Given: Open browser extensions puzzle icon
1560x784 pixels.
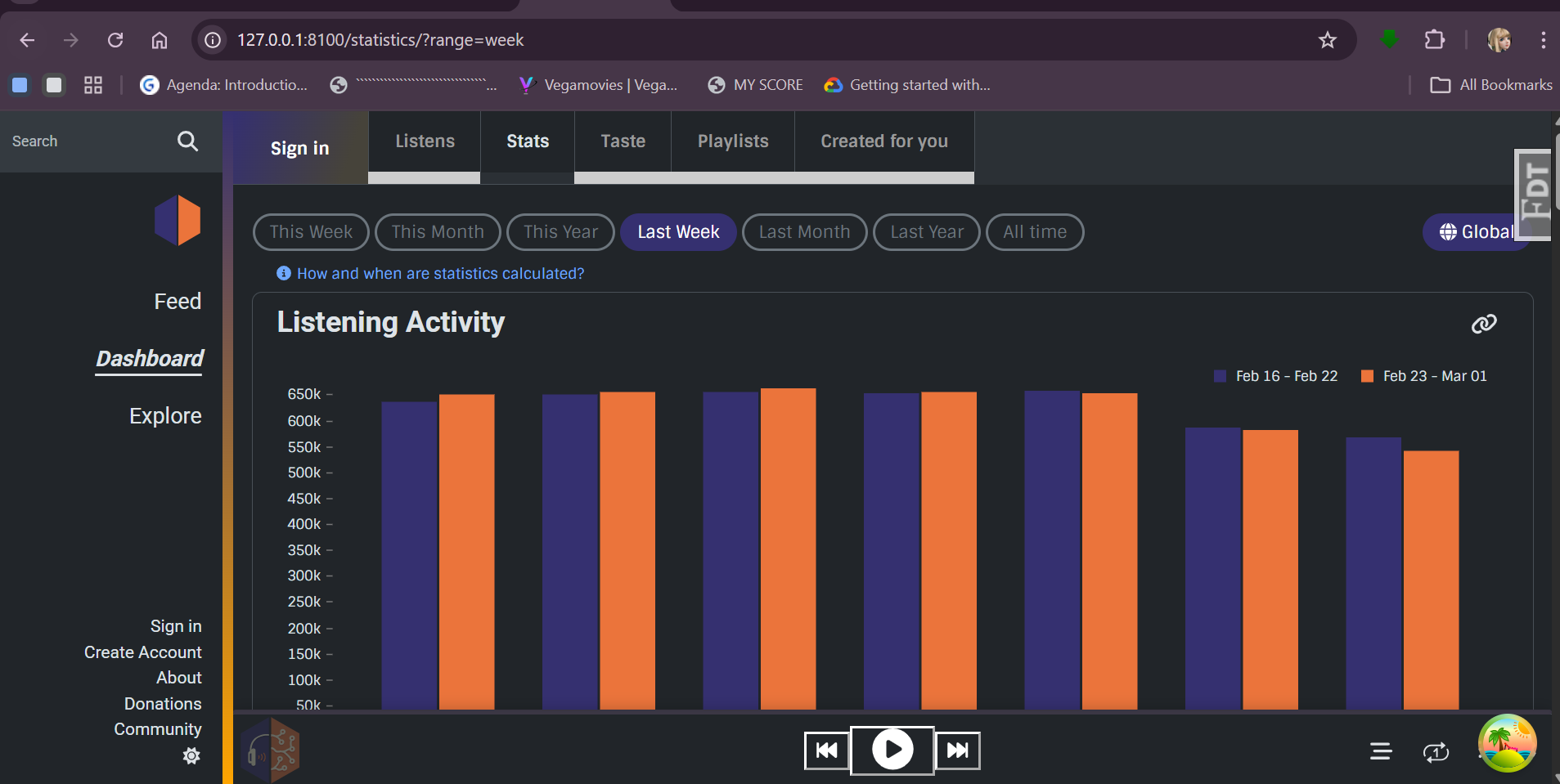Looking at the screenshot, I should pyautogui.click(x=1434, y=40).
